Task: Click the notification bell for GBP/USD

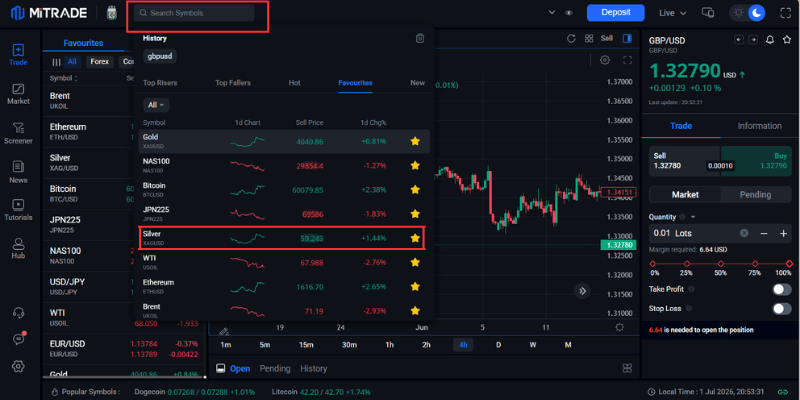Action: (770, 40)
